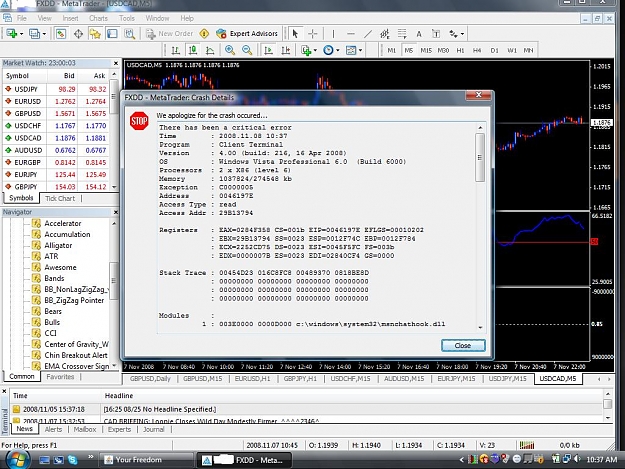Select Chin Breakout Alert indicator
This screenshot has width=625, height=469.
pos(76,355)
